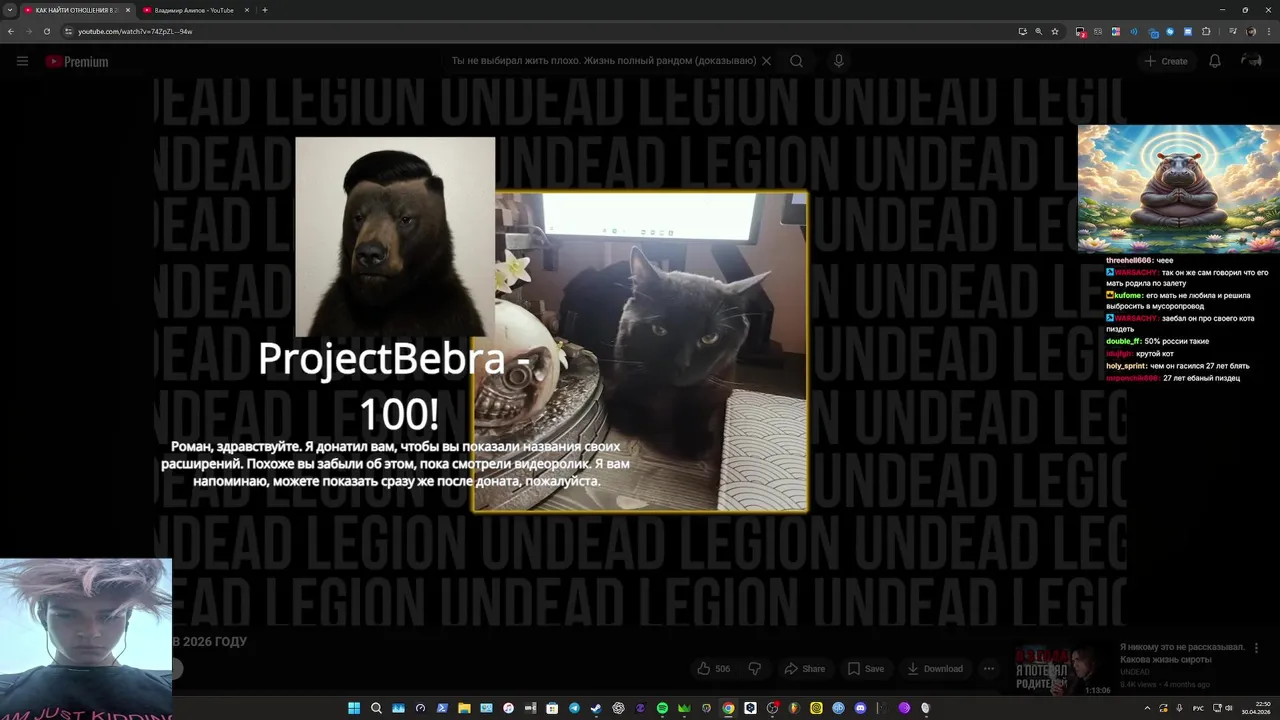Click the YouTube Premium logo
Viewport: 1280px width, 720px height.
76,61
